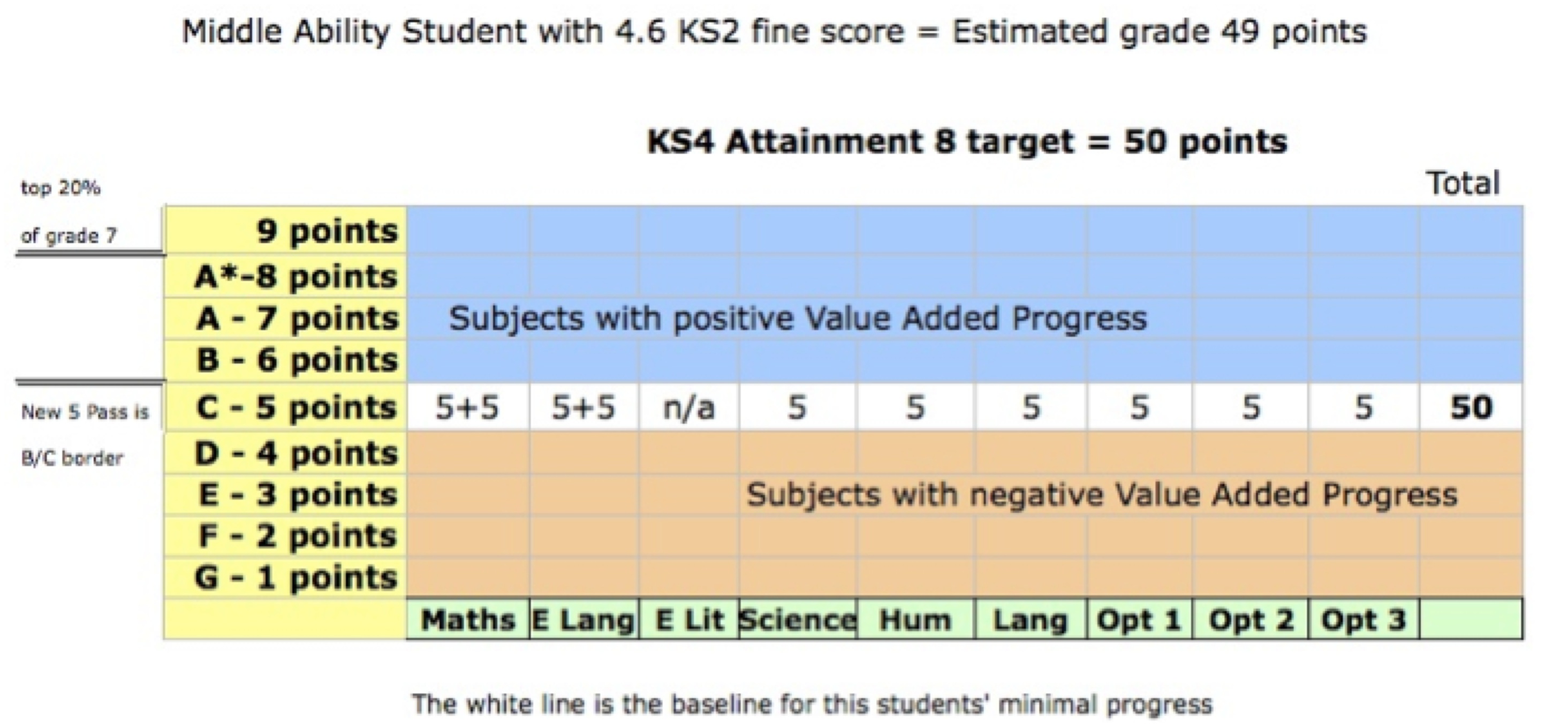The image size is (1568, 727).
Task: Click the 5+5 cell above Maths
Action: point(467,407)
